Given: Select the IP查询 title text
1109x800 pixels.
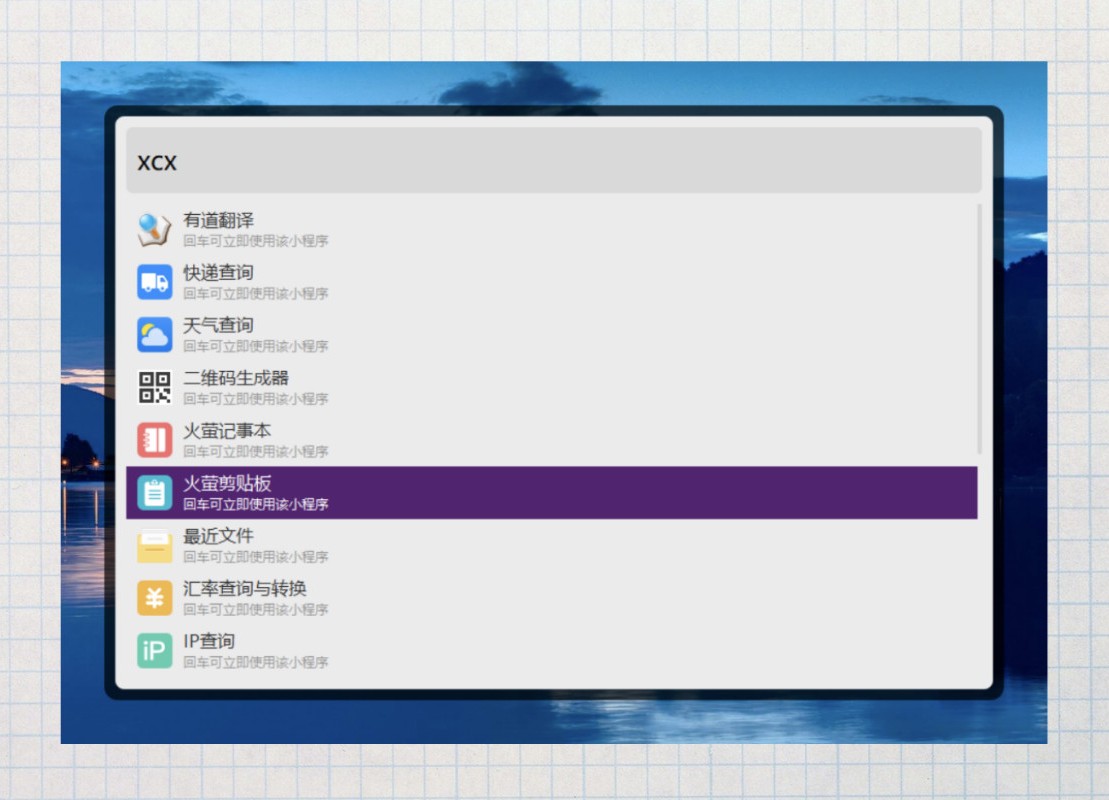Looking at the screenshot, I should click(x=209, y=642).
